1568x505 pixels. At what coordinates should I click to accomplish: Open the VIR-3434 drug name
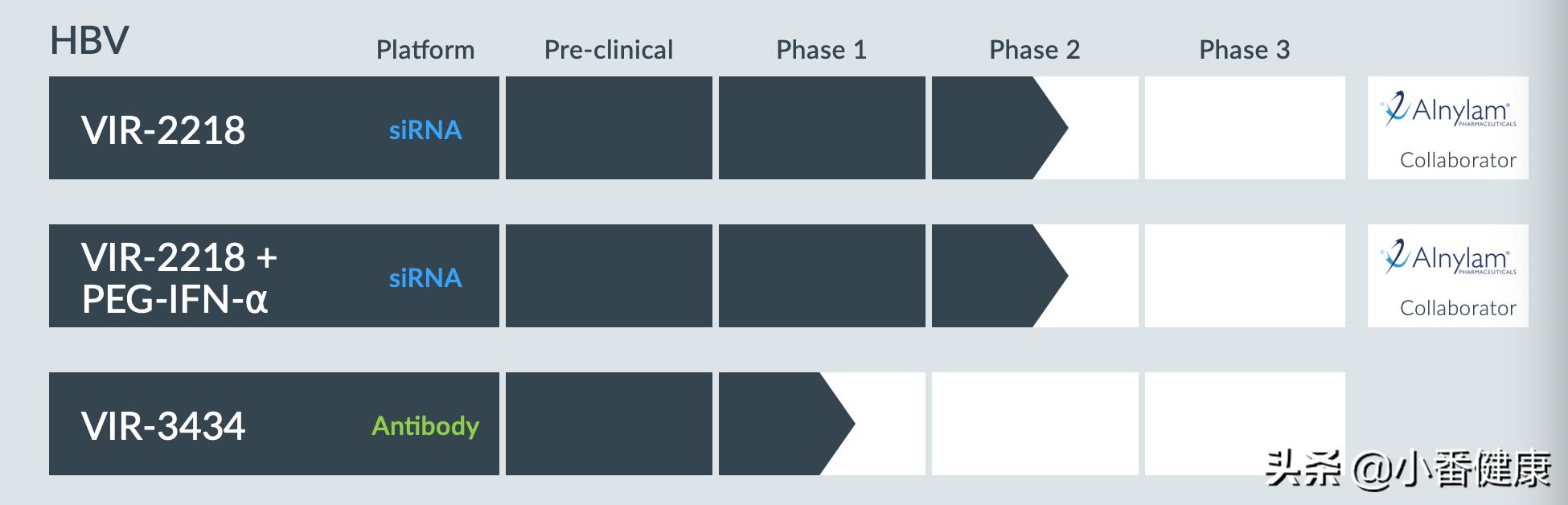[x=163, y=425]
